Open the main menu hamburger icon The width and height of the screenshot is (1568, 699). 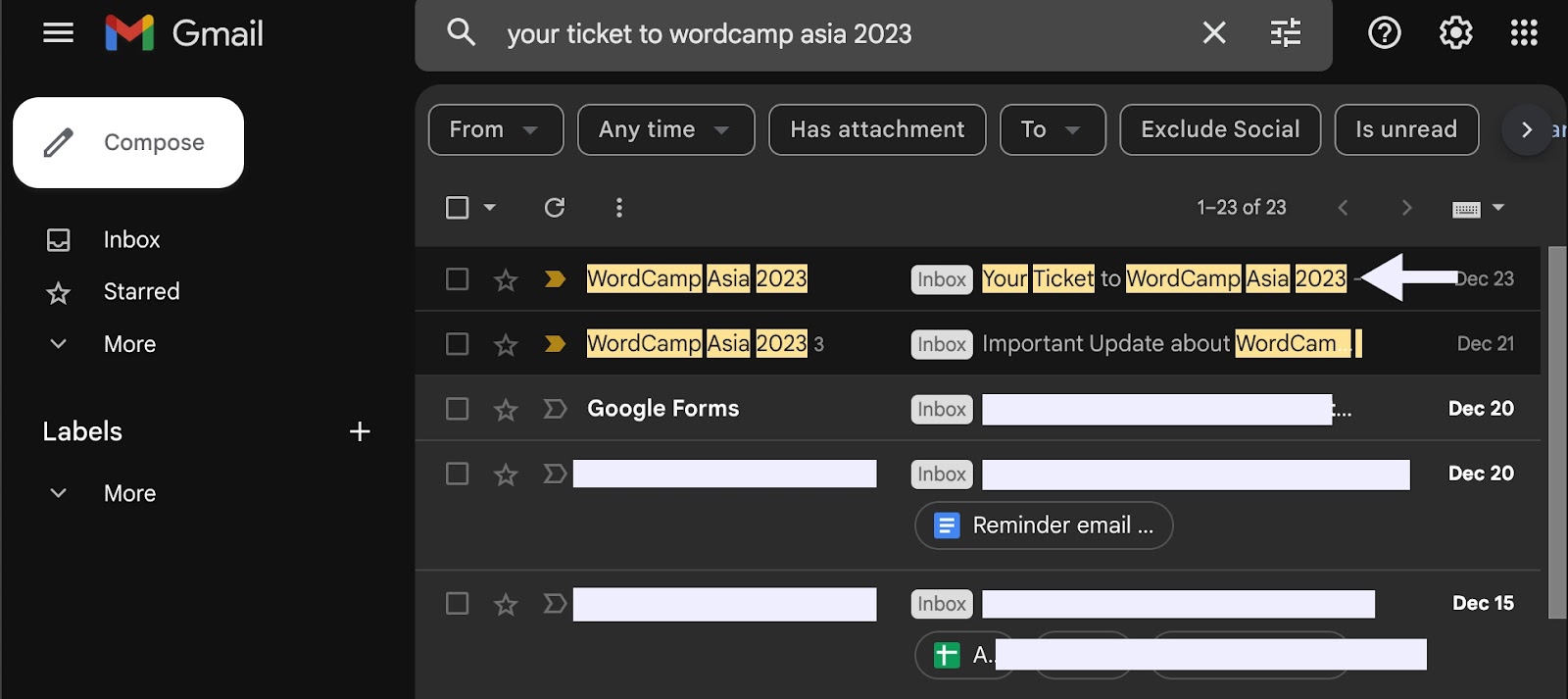point(58,33)
